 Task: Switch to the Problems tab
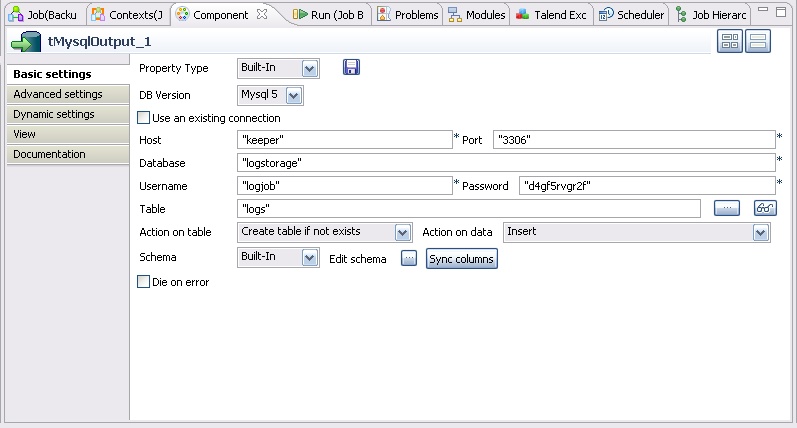point(409,15)
